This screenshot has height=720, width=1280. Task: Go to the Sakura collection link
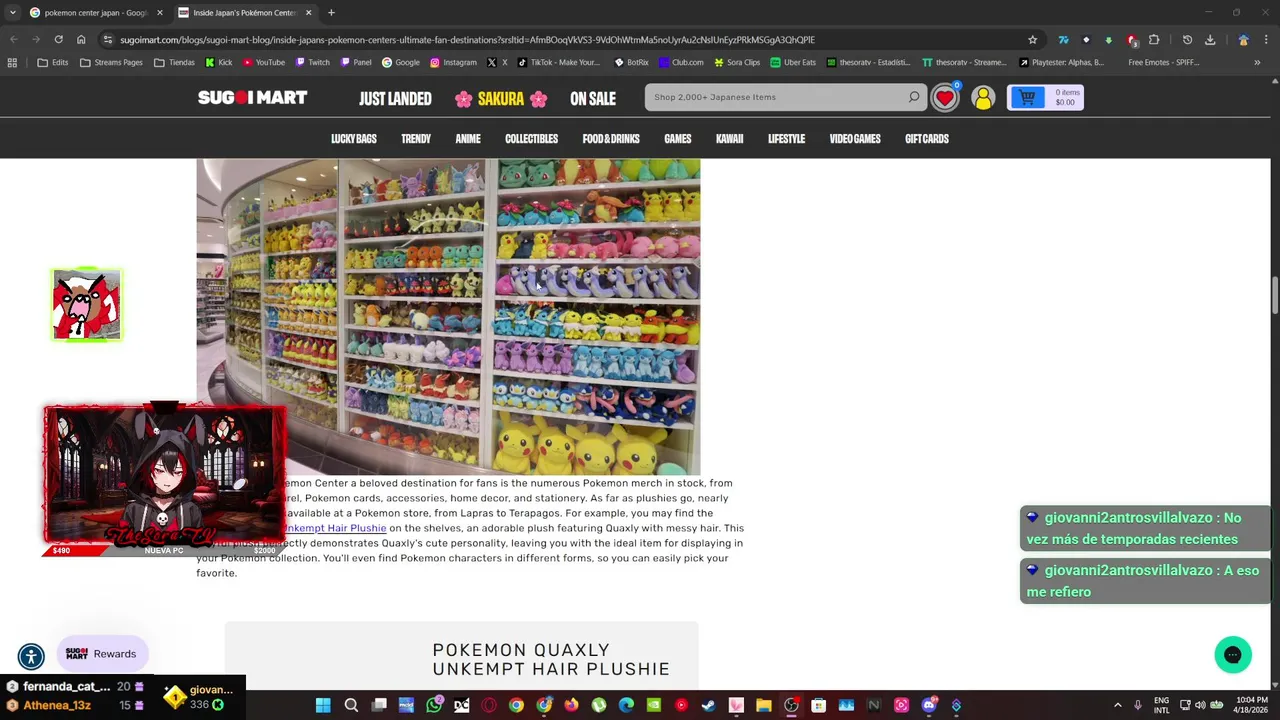point(501,98)
